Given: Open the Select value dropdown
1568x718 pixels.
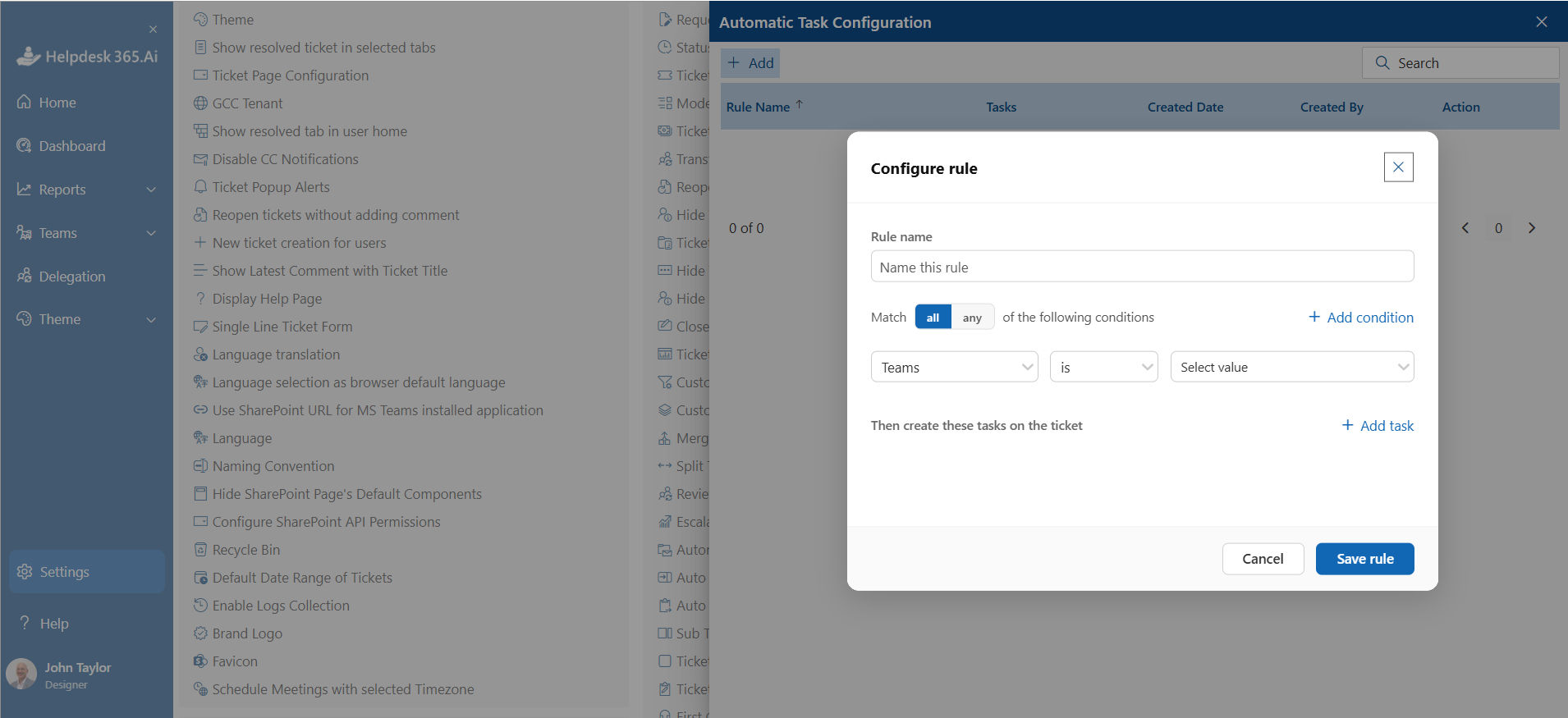Looking at the screenshot, I should pos(1292,367).
